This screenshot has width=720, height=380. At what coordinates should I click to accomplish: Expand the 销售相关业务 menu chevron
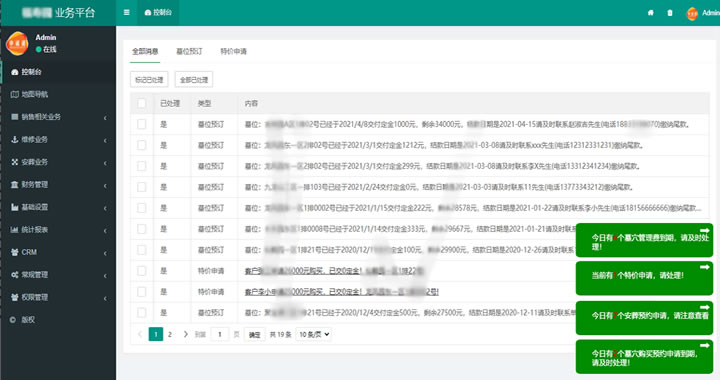tap(105, 118)
